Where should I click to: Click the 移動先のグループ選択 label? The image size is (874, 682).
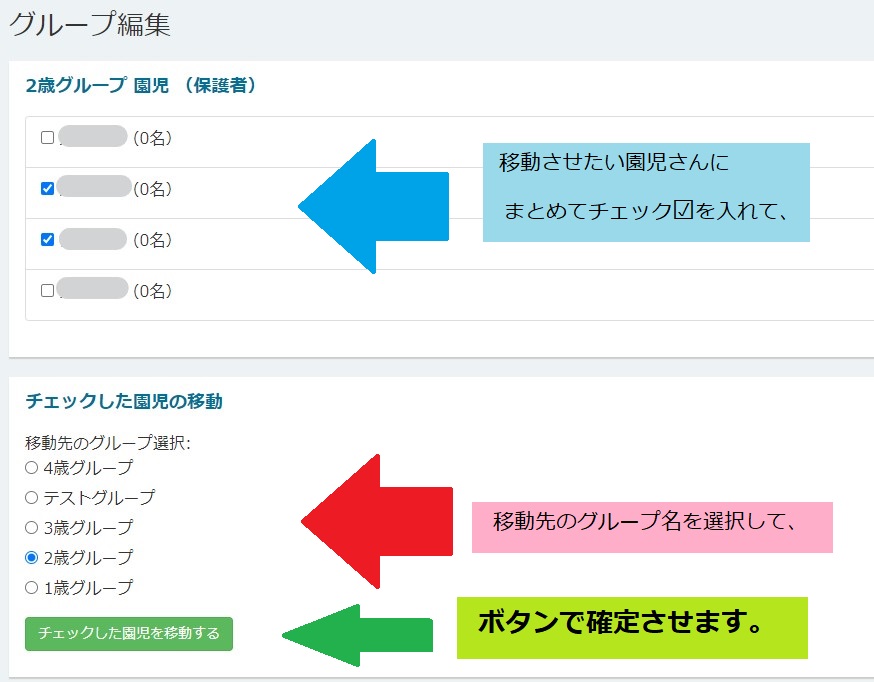107,443
